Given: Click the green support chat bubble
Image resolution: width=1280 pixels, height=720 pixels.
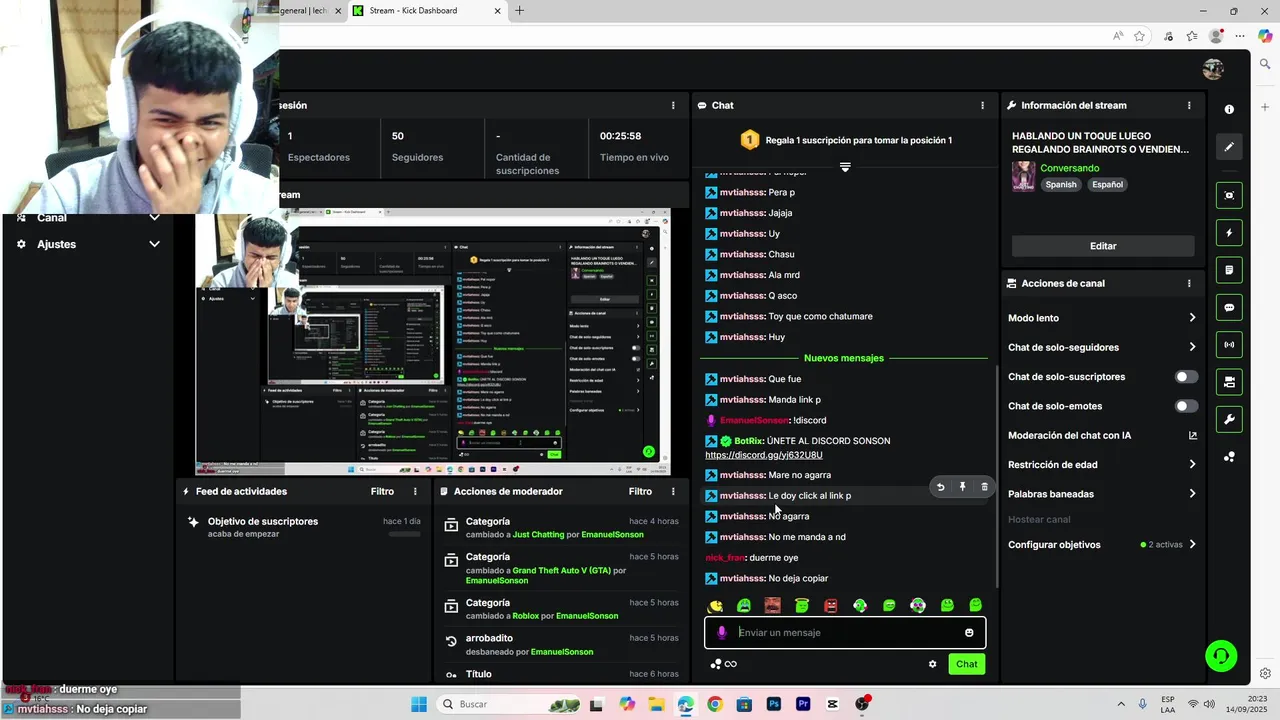Looking at the screenshot, I should point(1221,656).
